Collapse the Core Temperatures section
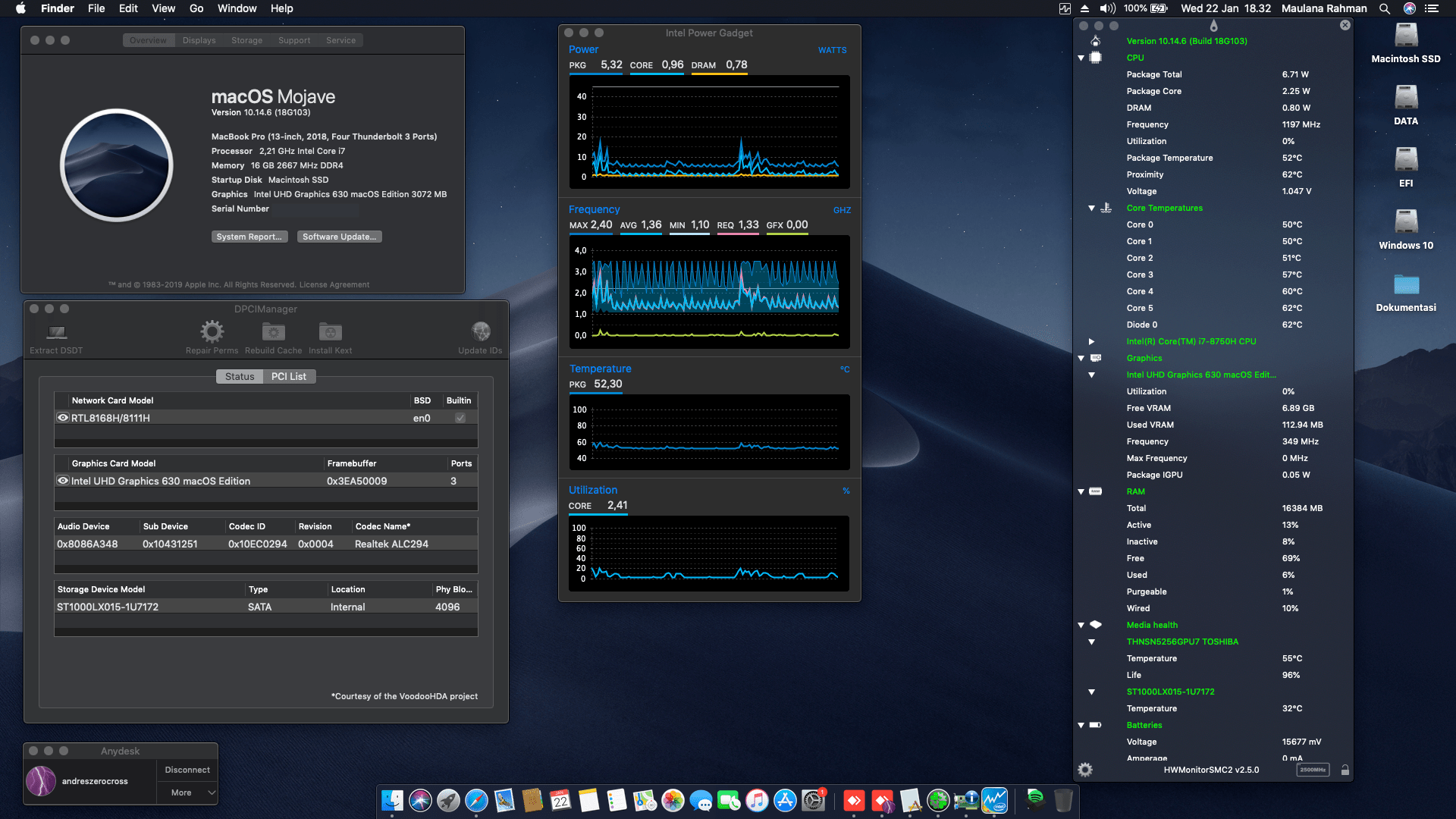The width and height of the screenshot is (1456, 819). pos(1090,208)
